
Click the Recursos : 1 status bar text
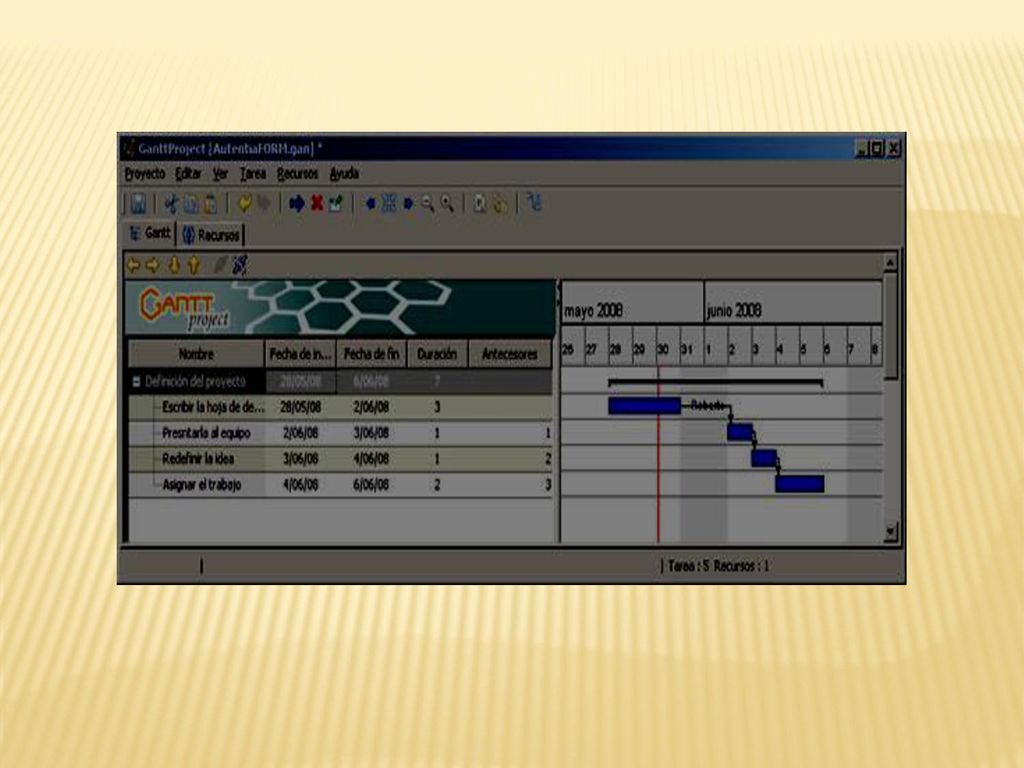tap(741, 566)
